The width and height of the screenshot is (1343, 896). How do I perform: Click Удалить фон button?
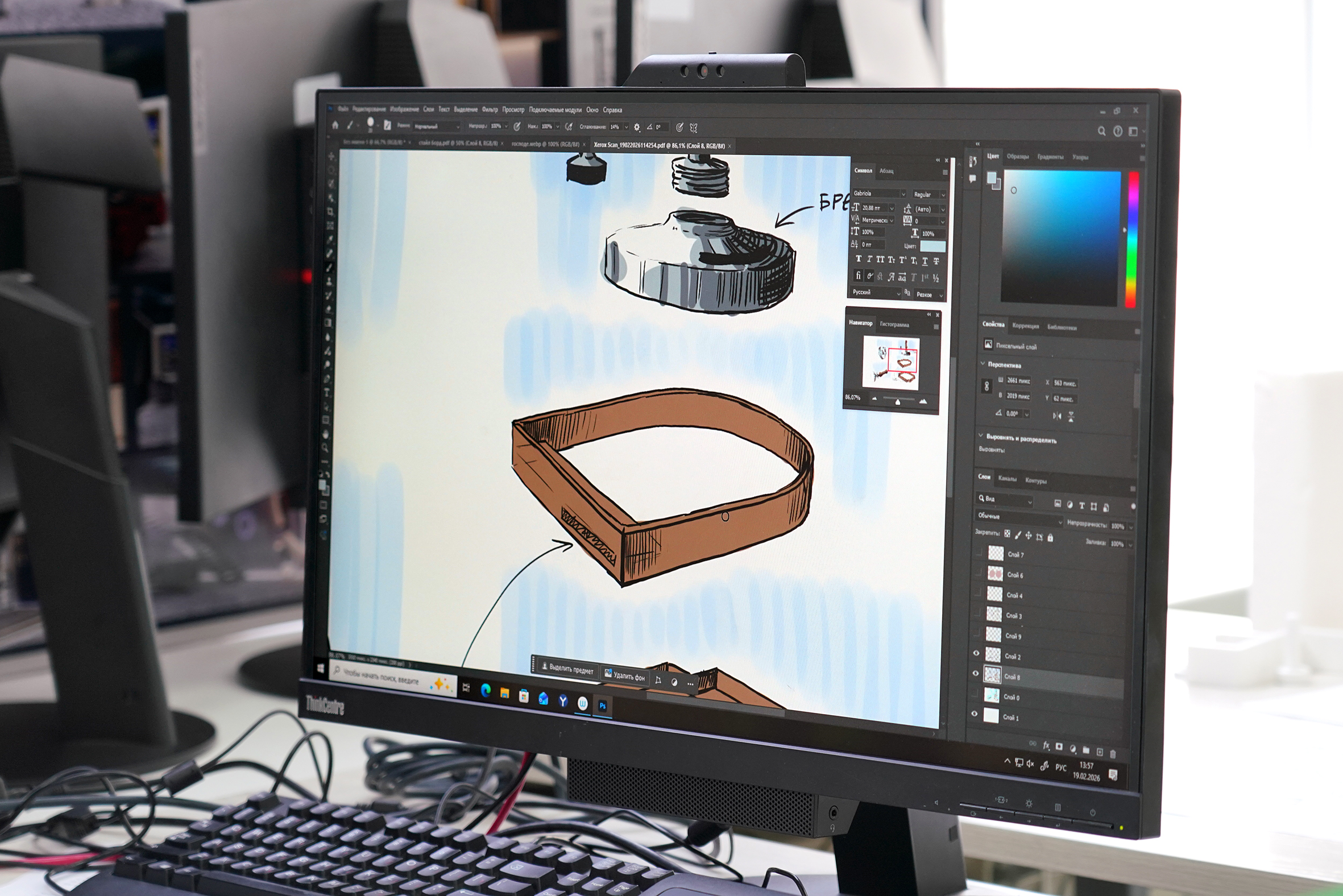pos(625,676)
